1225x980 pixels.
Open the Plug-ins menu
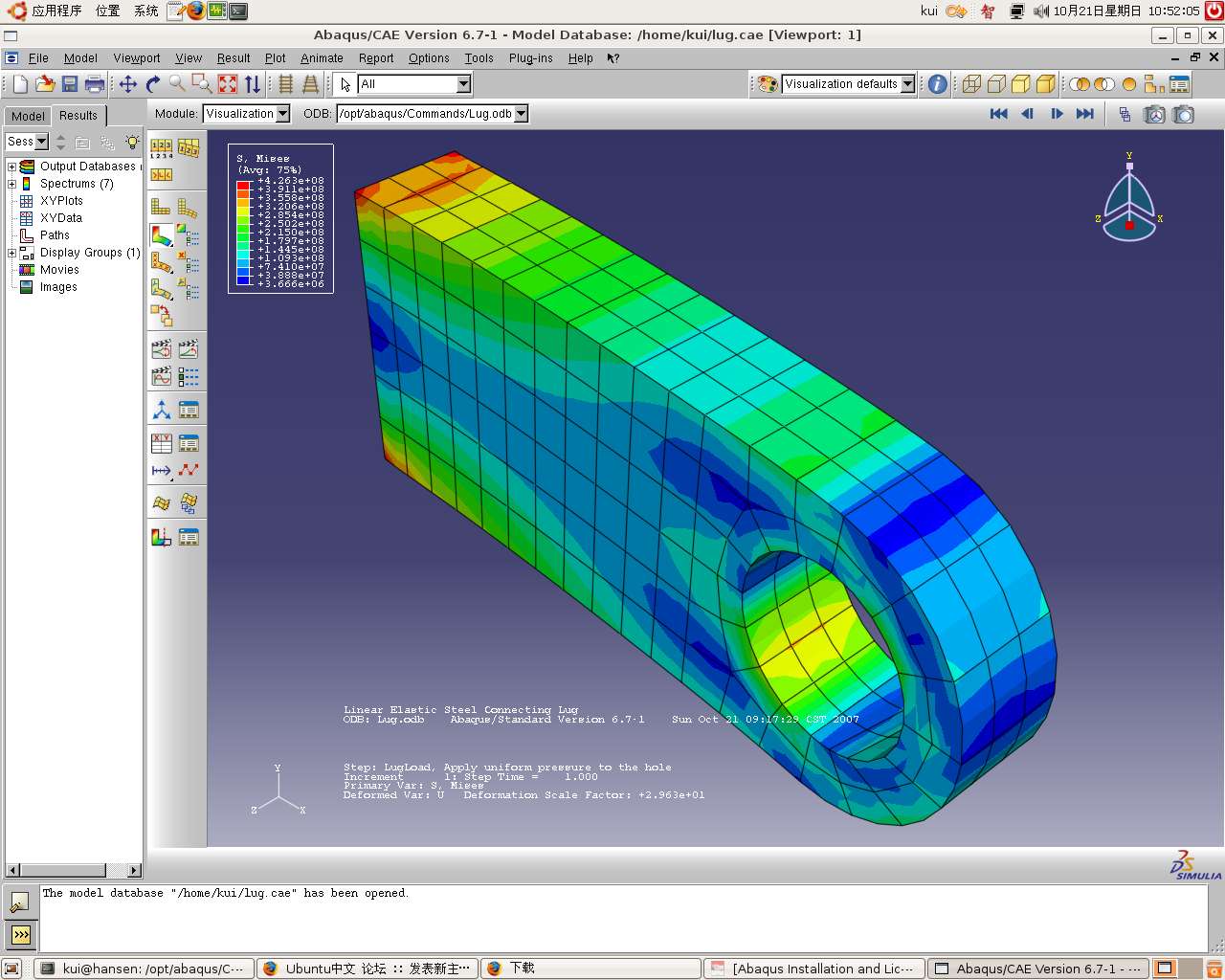(x=531, y=58)
